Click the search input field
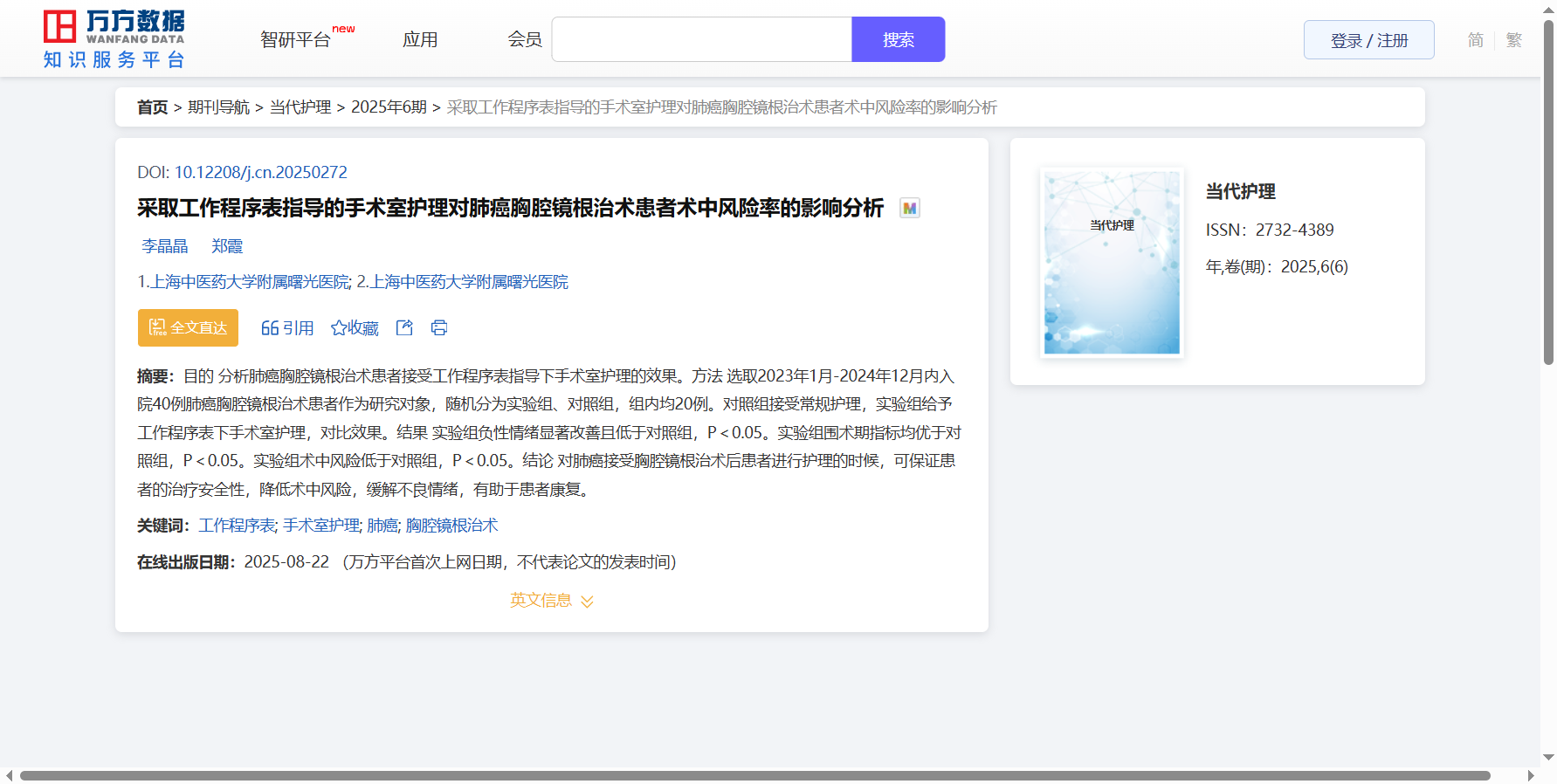Screen dimensions: 1557x784 tap(701, 40)
